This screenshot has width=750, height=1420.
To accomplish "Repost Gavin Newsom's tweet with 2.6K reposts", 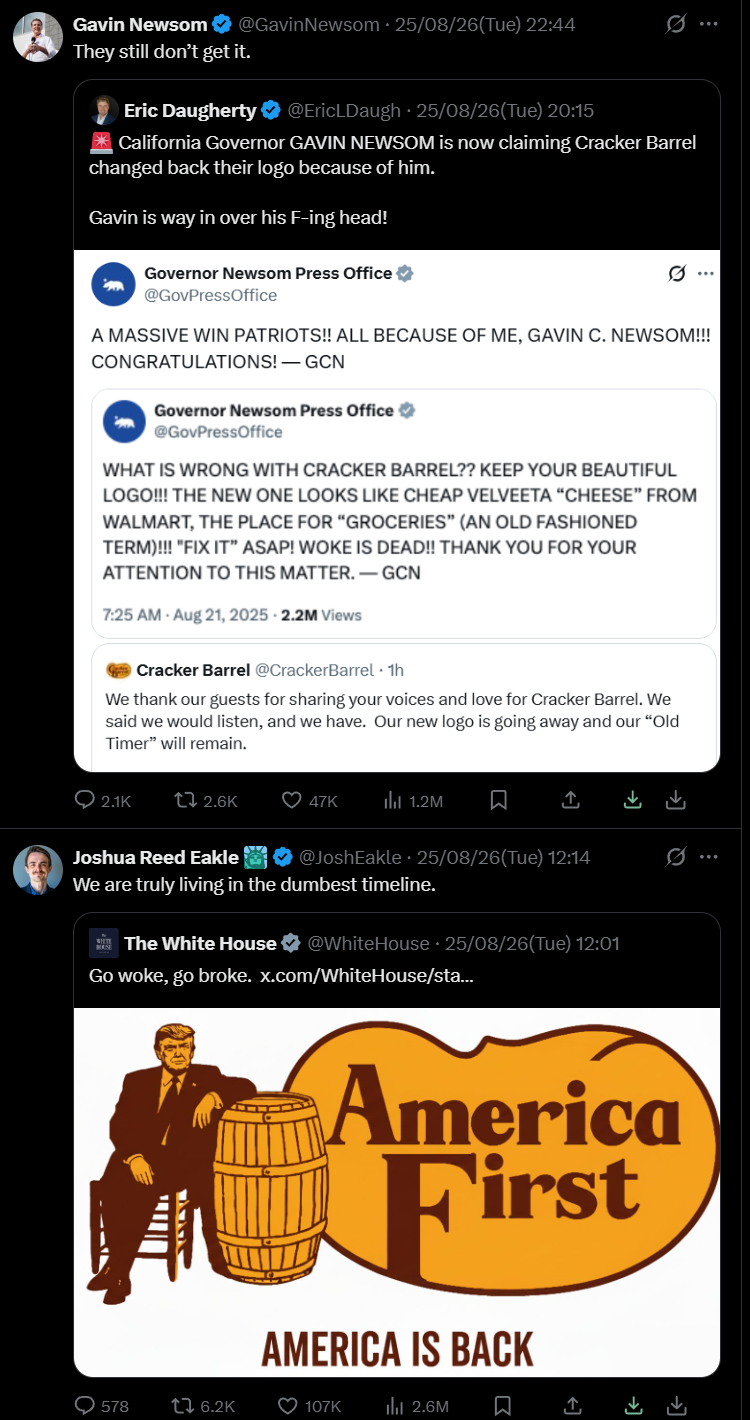I will [x=183, y=800].
